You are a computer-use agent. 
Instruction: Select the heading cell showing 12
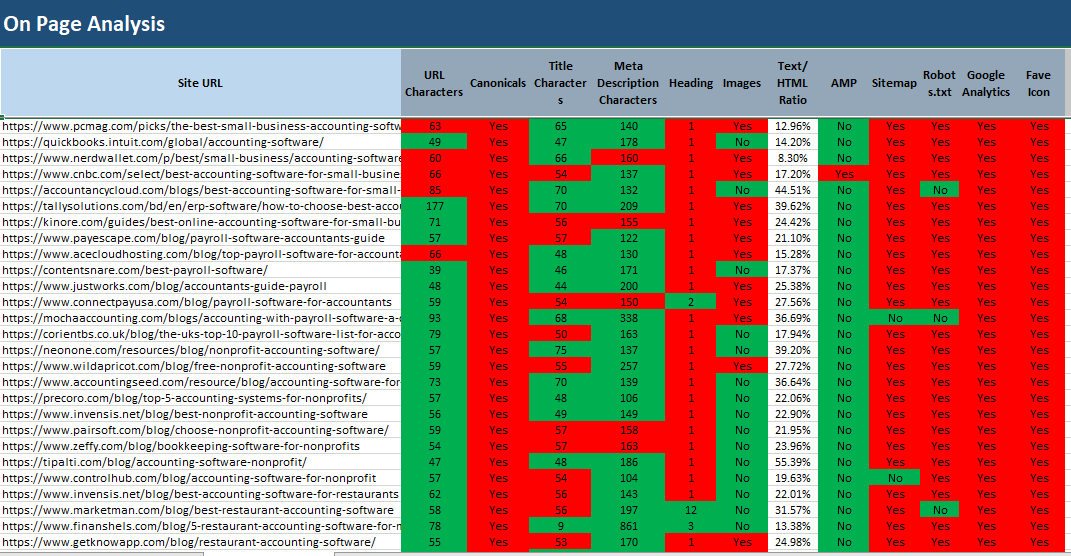point(691,510)
